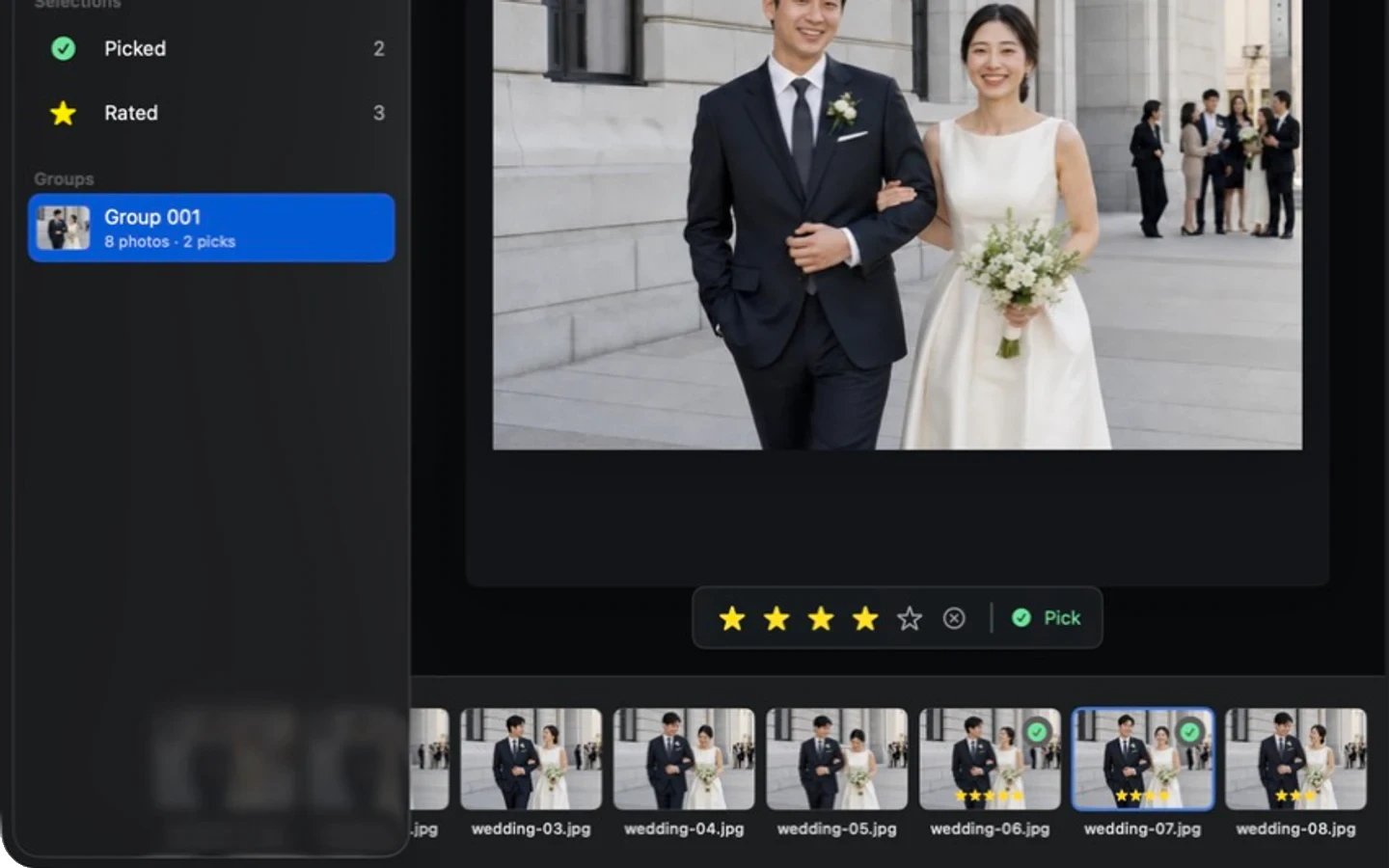Set rating to four stars
Screen dimensions: 1389x868
[x=865, y=618]
